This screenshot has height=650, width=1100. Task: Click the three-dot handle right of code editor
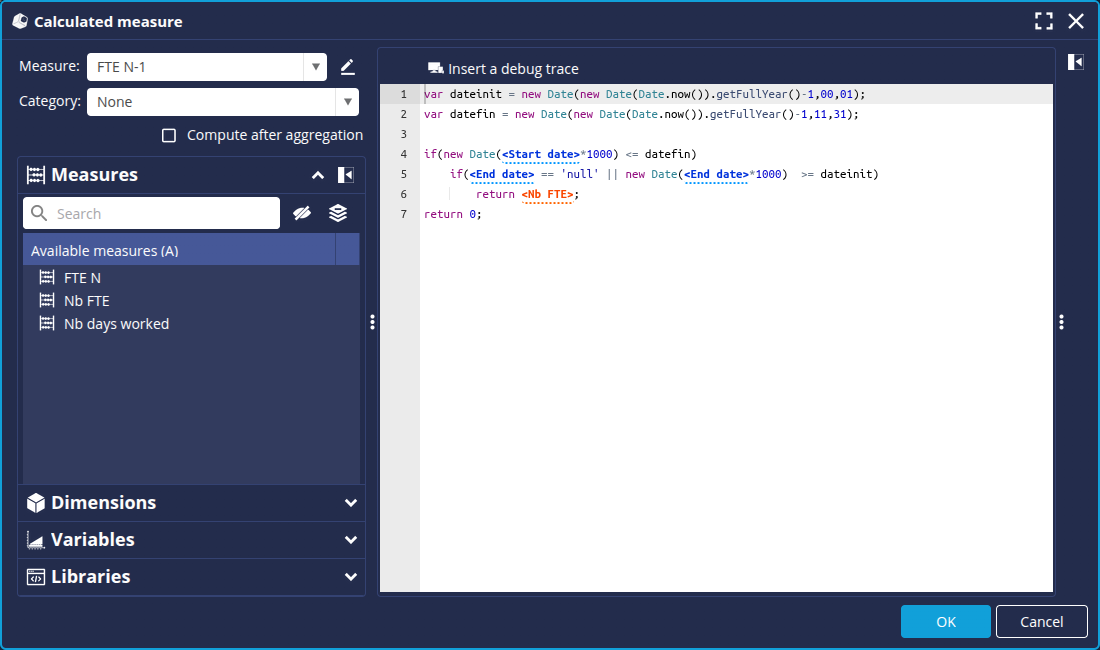coord(1061,322)
